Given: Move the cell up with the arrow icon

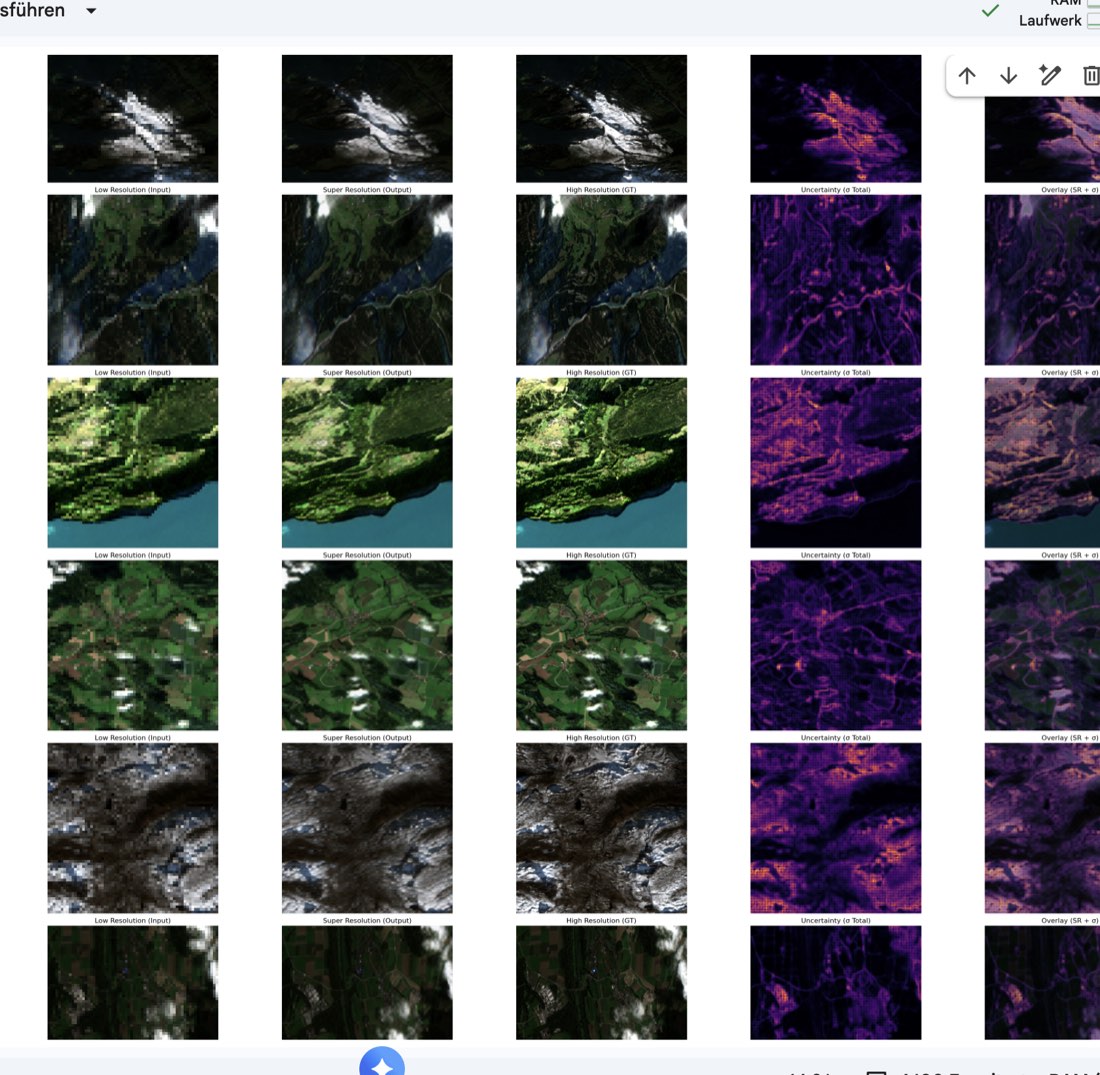Looking at the screenshot, I should (x=967, y=76).
